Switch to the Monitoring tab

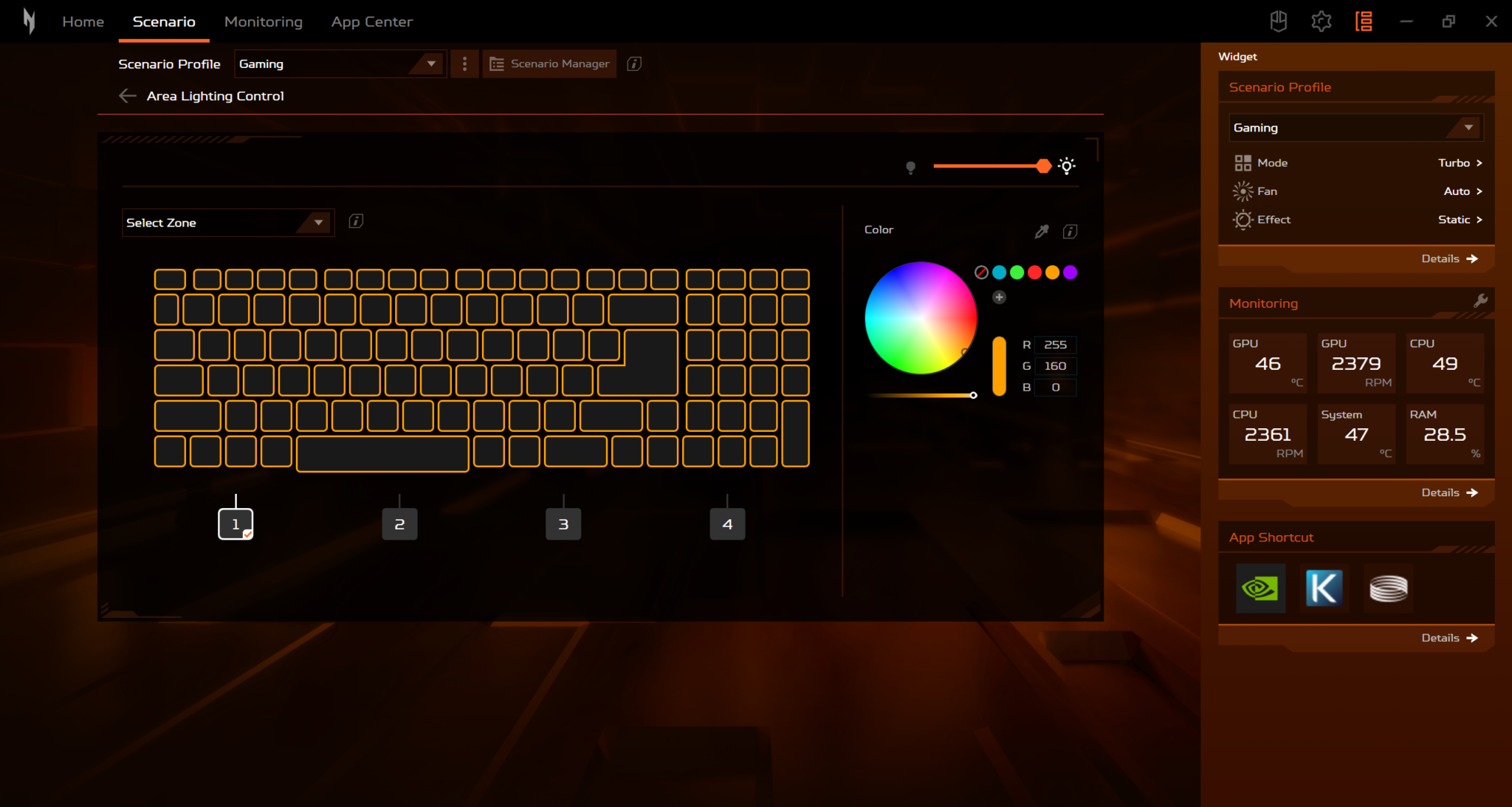pos(263,22)
